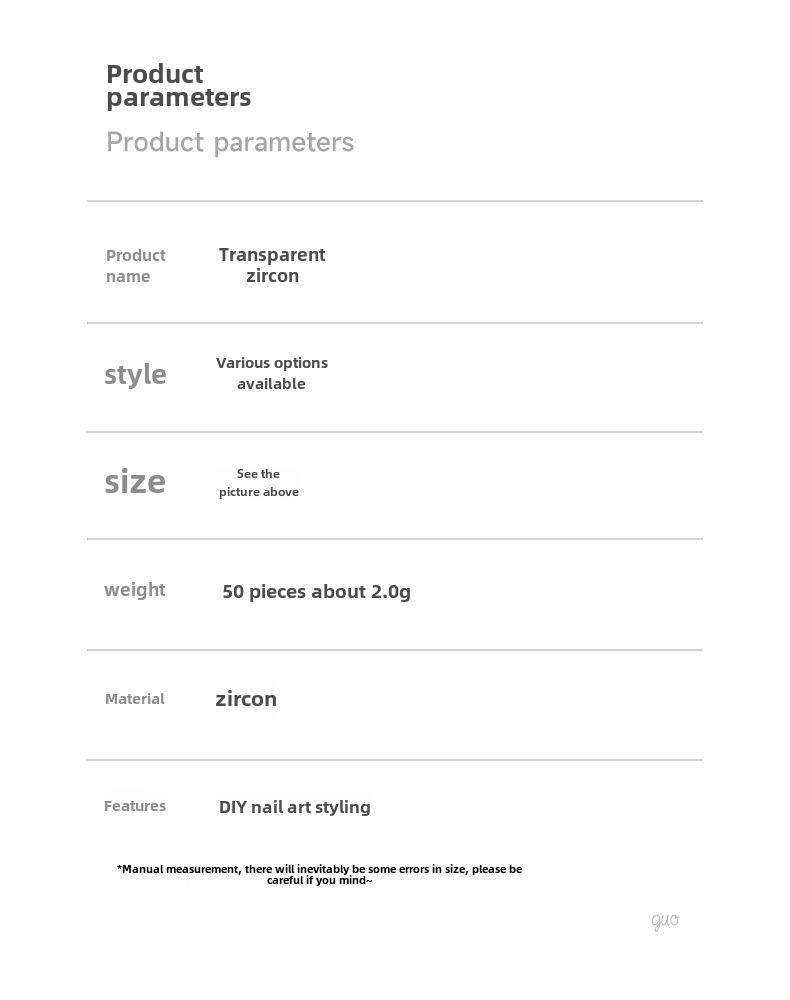Select the size label
Image resolution: width=790 pixels, height=1000 pixels.
135,482
